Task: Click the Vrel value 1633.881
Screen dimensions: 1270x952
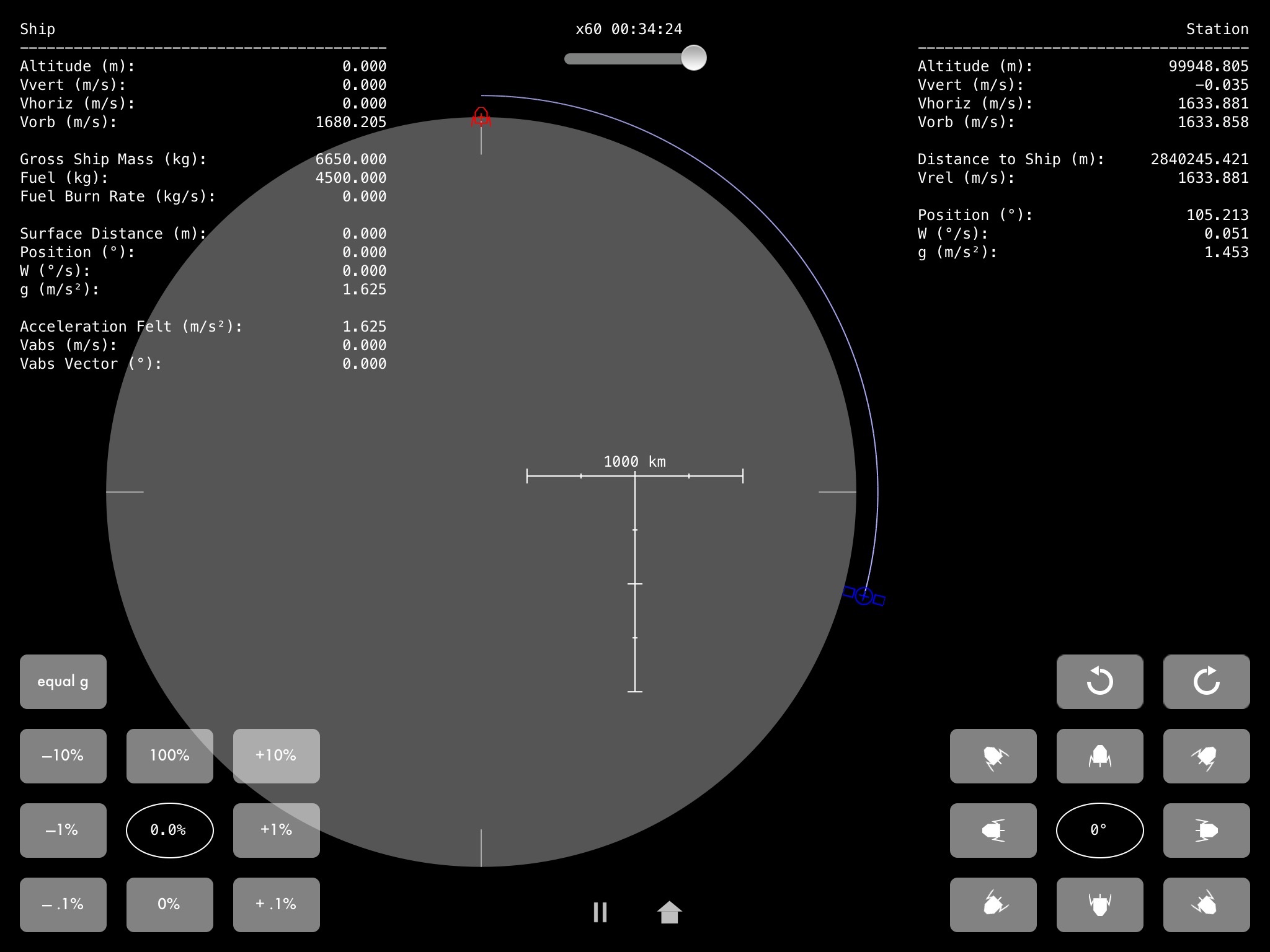Action: click(1214, 178)
